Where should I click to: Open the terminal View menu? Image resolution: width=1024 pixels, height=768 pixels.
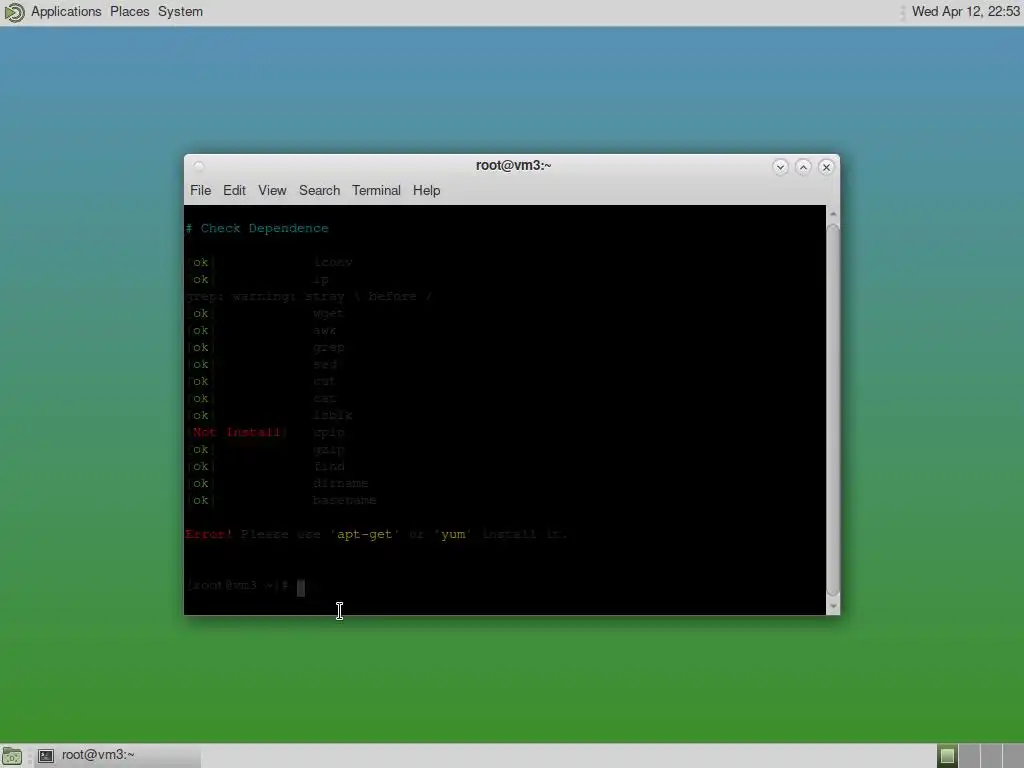pyautogui.click(x=272, y=190)
